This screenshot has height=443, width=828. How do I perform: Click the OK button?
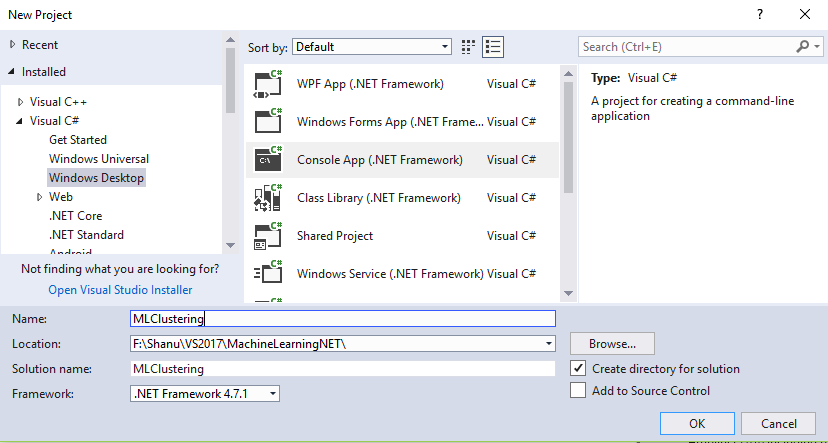(697, 423)
